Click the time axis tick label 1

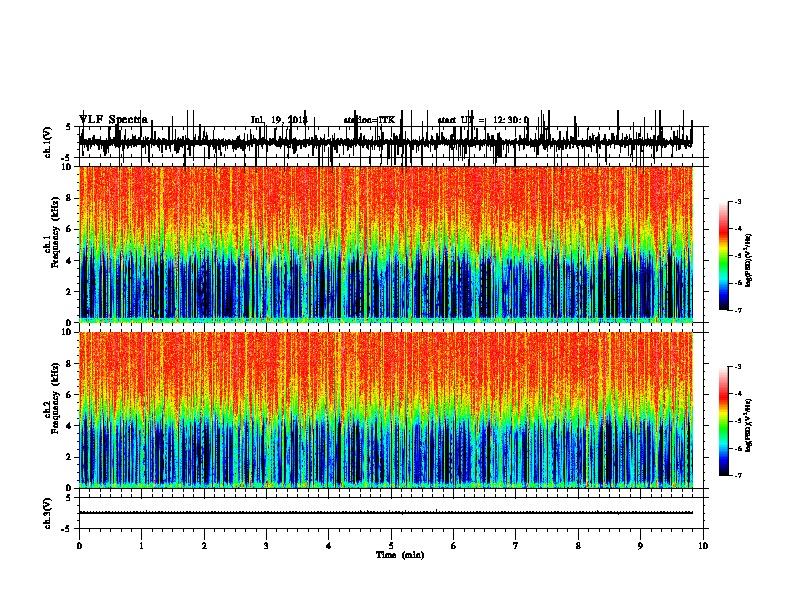coord(142,546)
